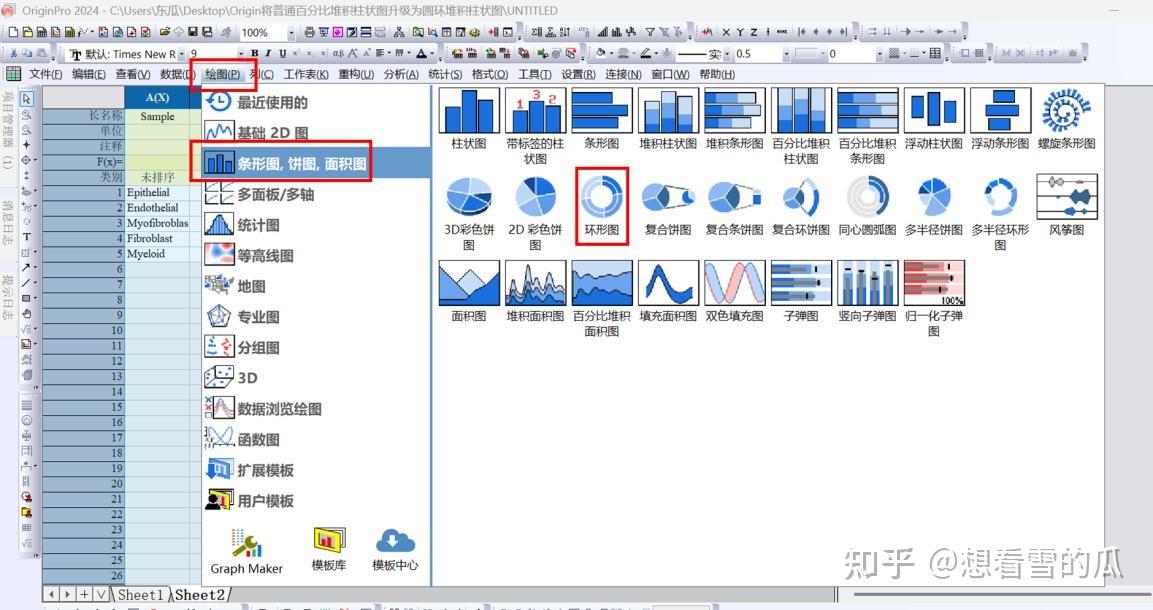Open the 工作表 worksheet menu
Image resolution: width=1153 pixels, height=610 pixels.
306,74
